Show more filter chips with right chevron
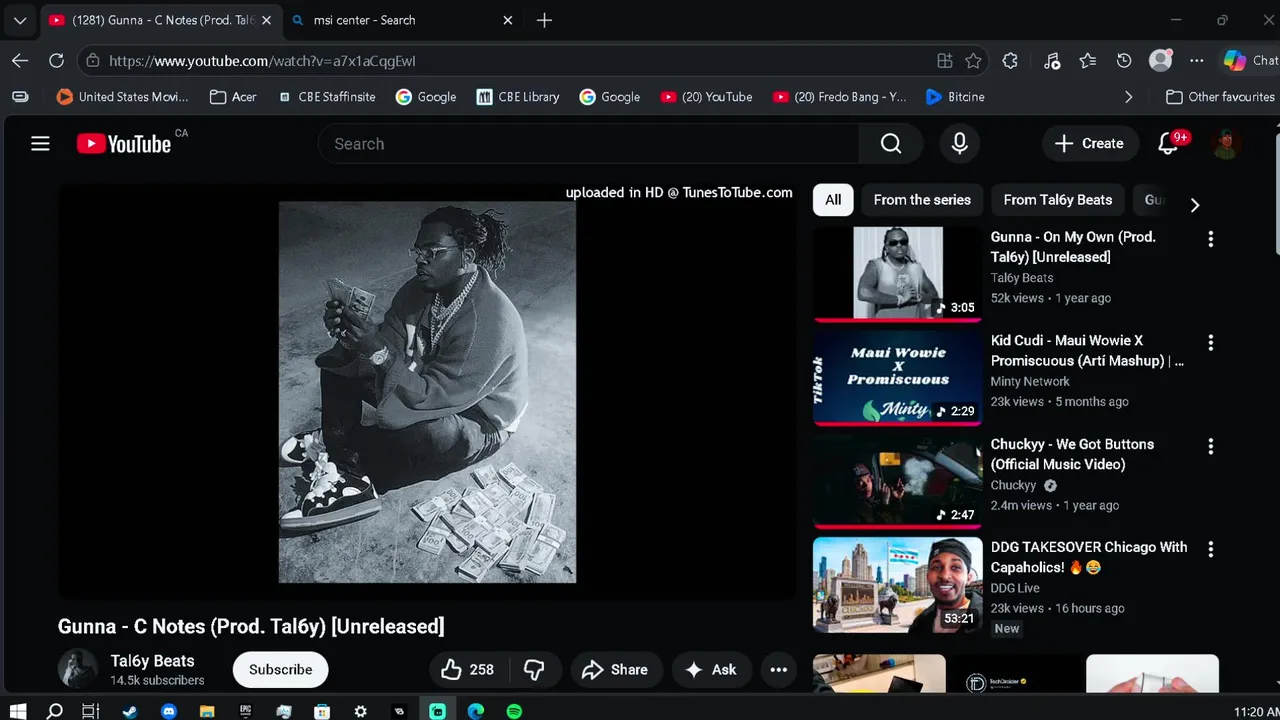 [1194, 204]
